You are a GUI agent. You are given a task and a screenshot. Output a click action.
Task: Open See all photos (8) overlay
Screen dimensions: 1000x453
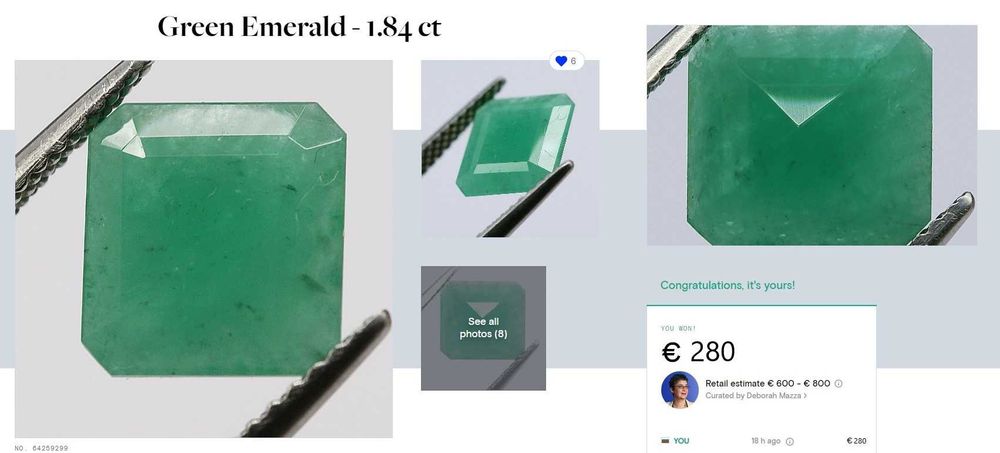483,328
